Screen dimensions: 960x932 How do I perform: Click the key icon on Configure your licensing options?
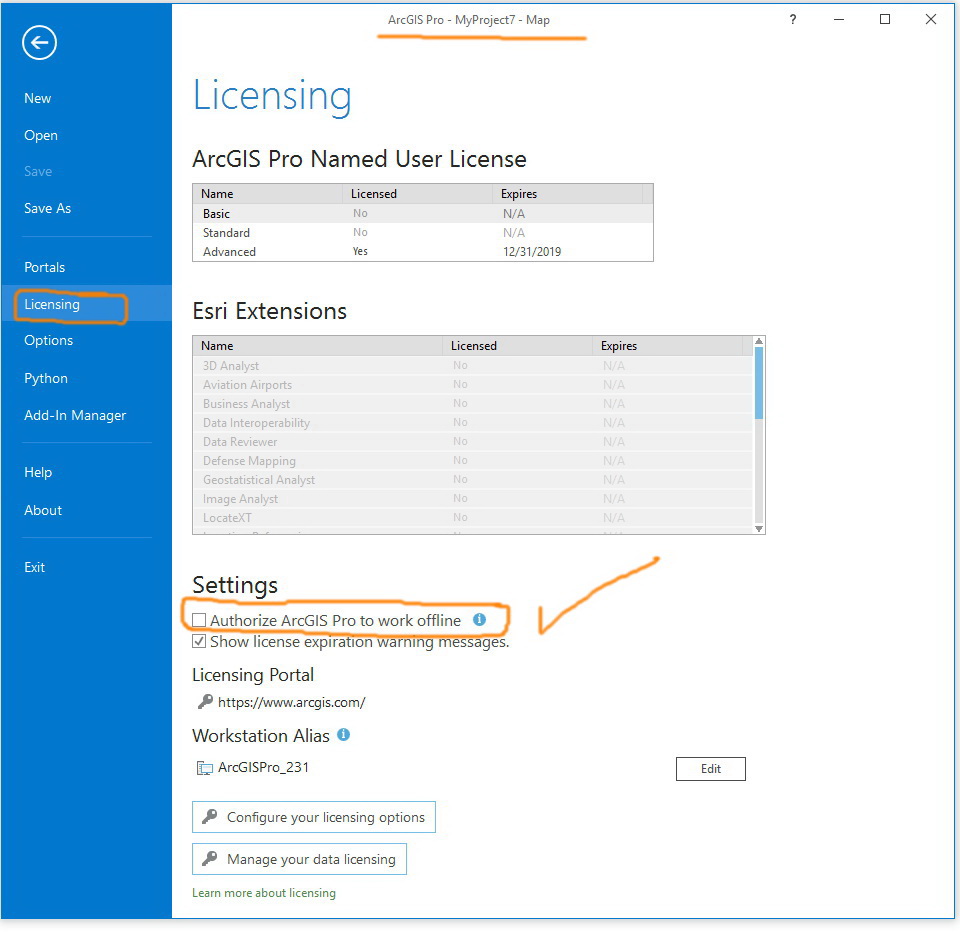coord(209,816)
